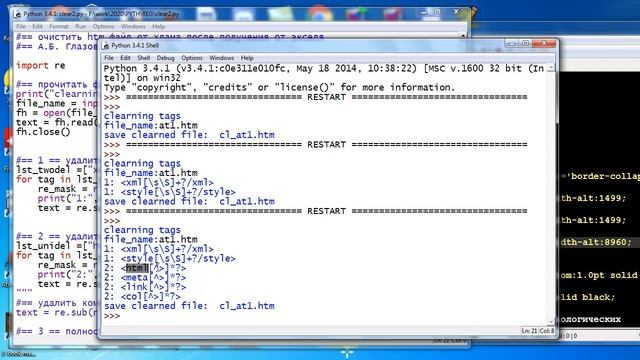
Task: Click the last '1: <xml[\s\S]+?/xml>' line
Action: coord(159,249)
